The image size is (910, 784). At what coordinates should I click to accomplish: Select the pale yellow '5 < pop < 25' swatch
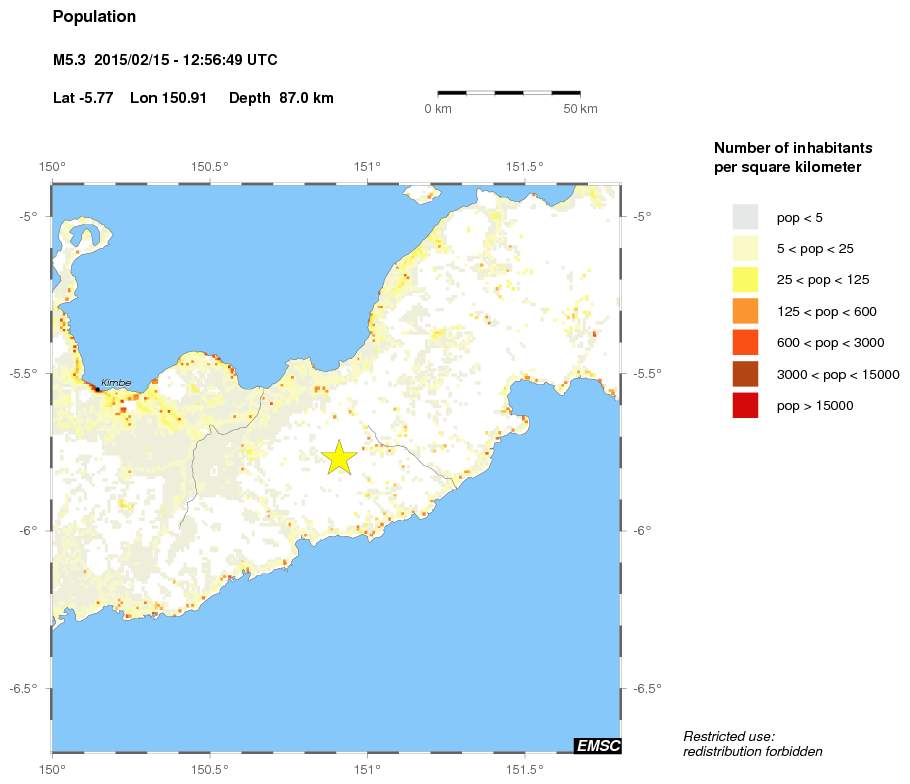[x=745, y=248]
